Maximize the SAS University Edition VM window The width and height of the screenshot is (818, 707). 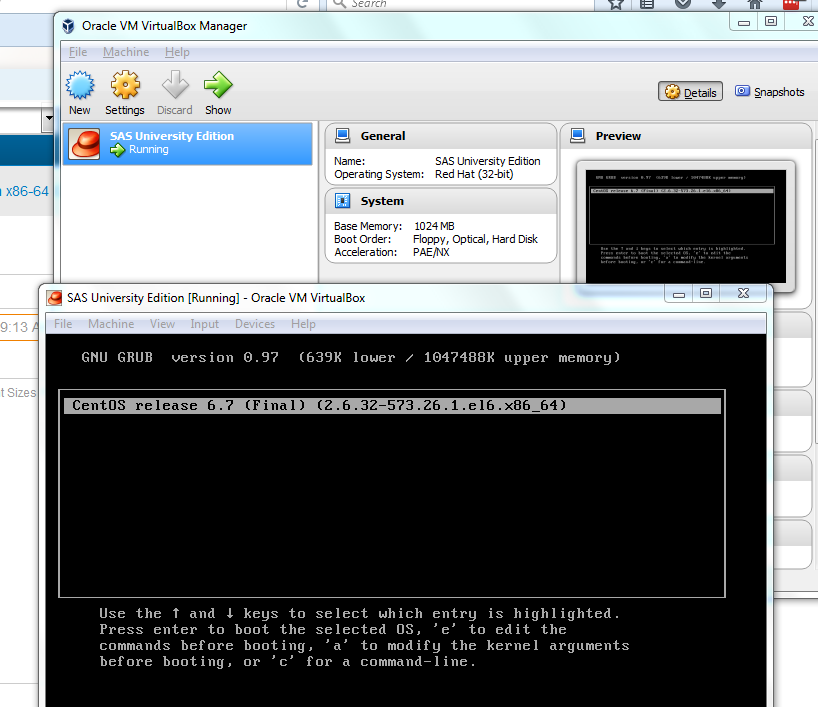pyautogui.click(x=706, y=294)
